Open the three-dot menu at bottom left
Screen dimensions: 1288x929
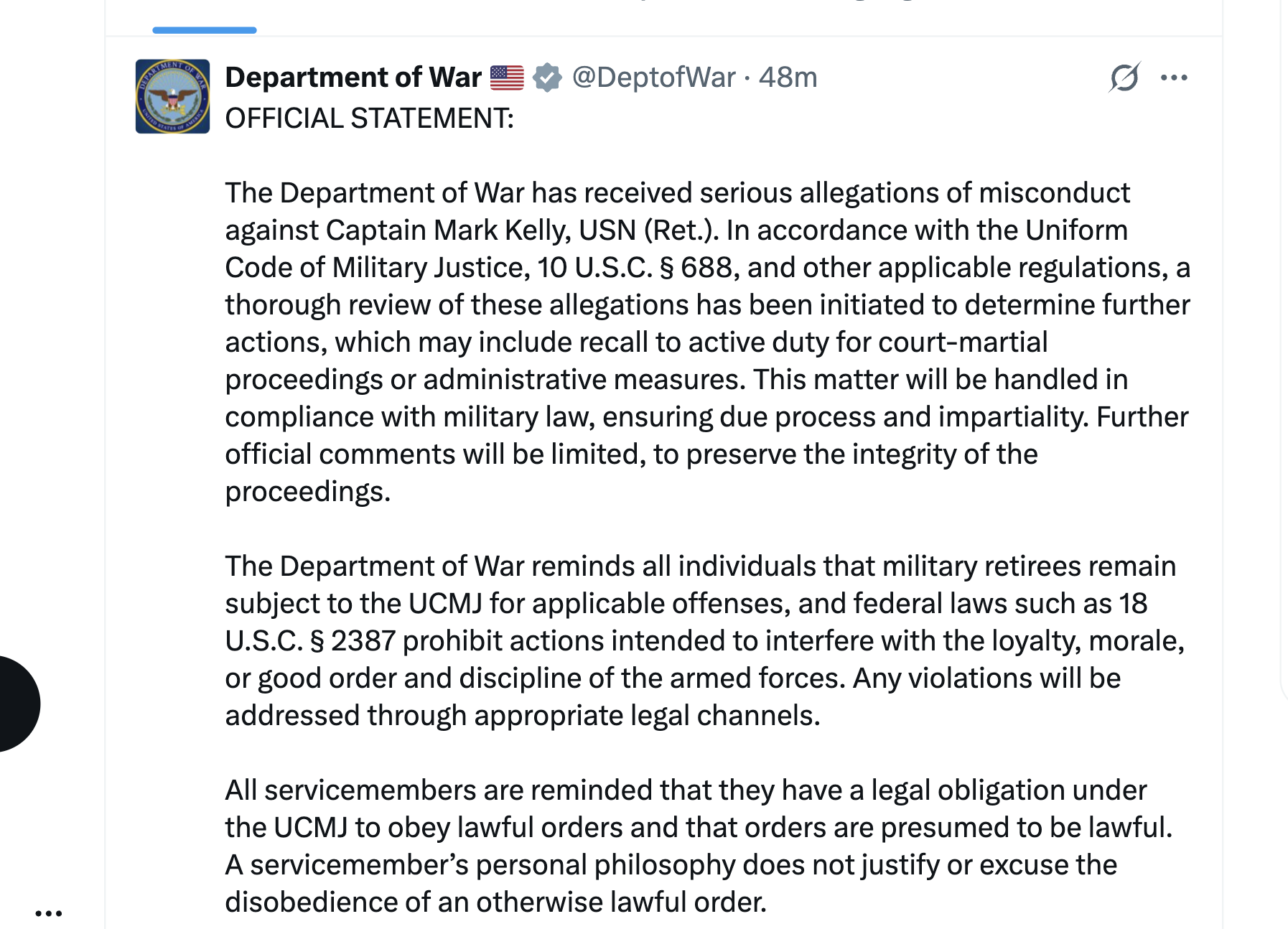tap(49, 913)
